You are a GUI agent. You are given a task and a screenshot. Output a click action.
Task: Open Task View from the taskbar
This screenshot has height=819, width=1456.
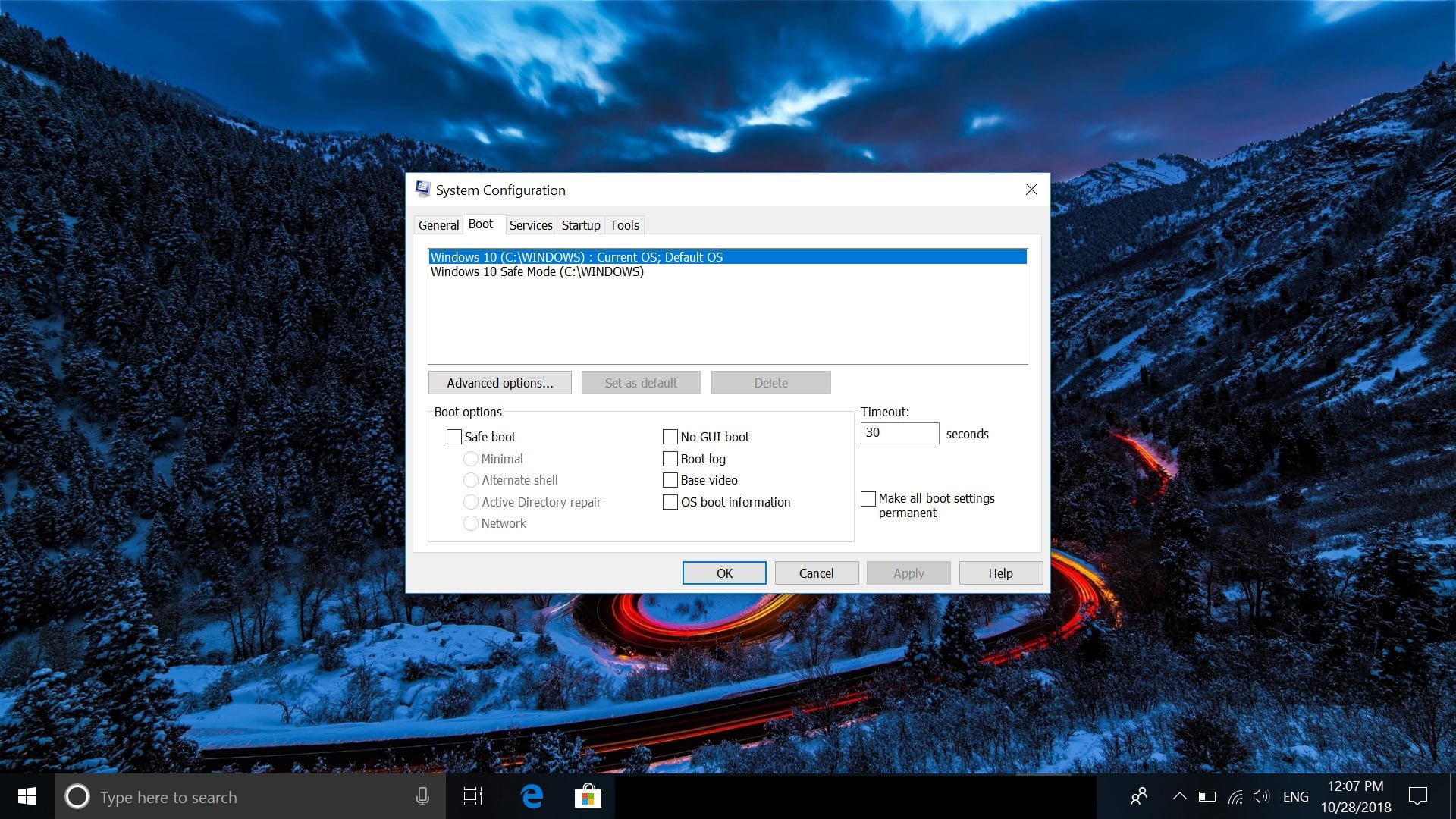473,796
